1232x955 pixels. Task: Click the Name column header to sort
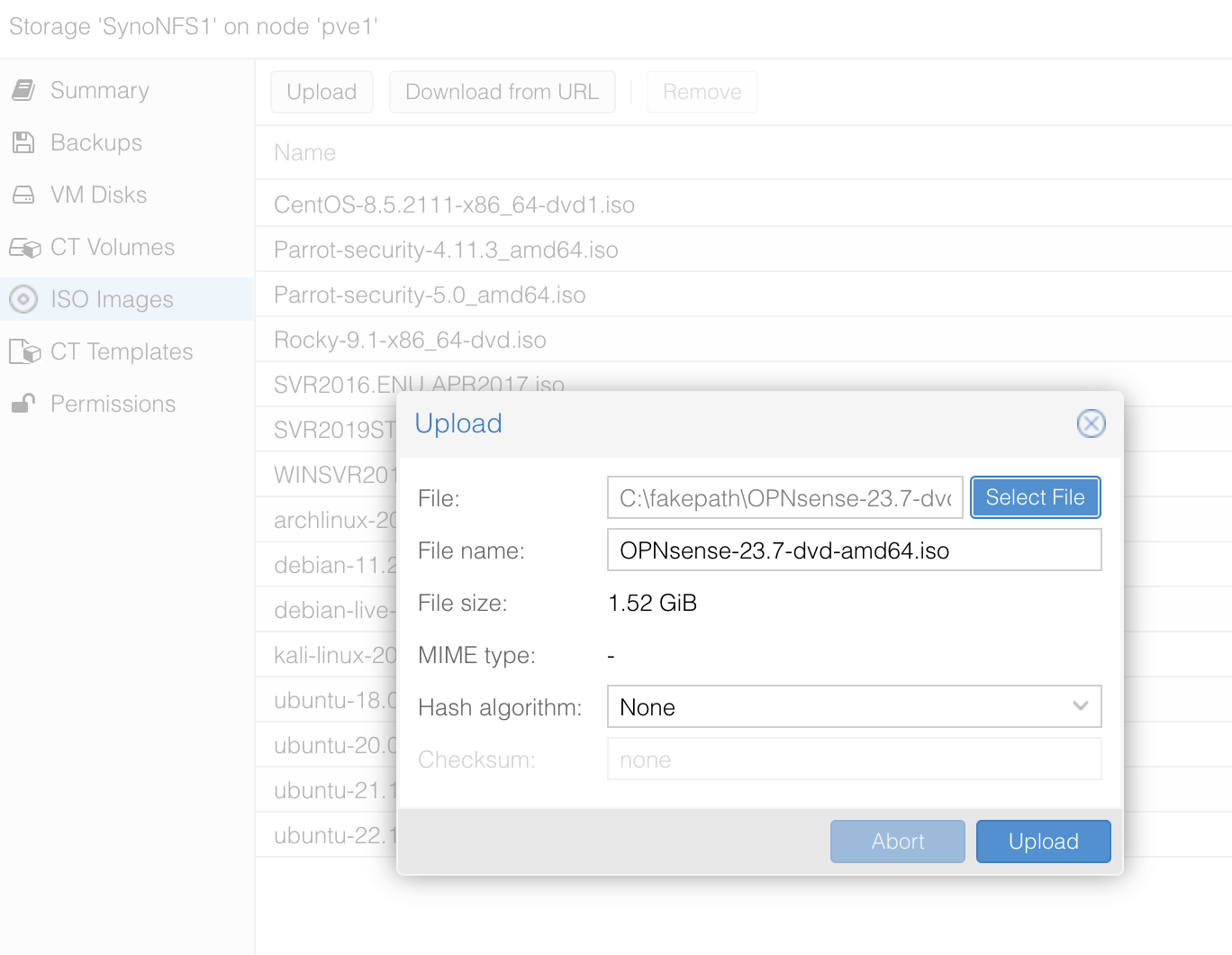pyautogui.click(x=304, y=152)
